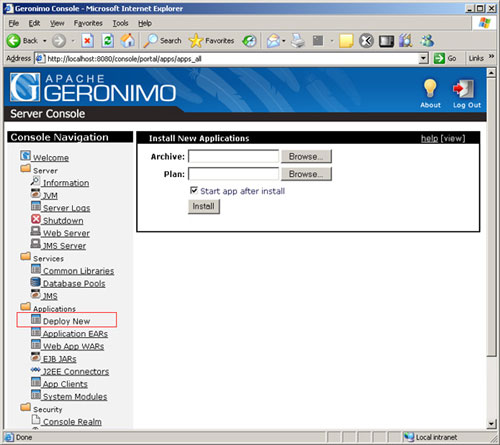Open the Server Logs link

point(67,208)
